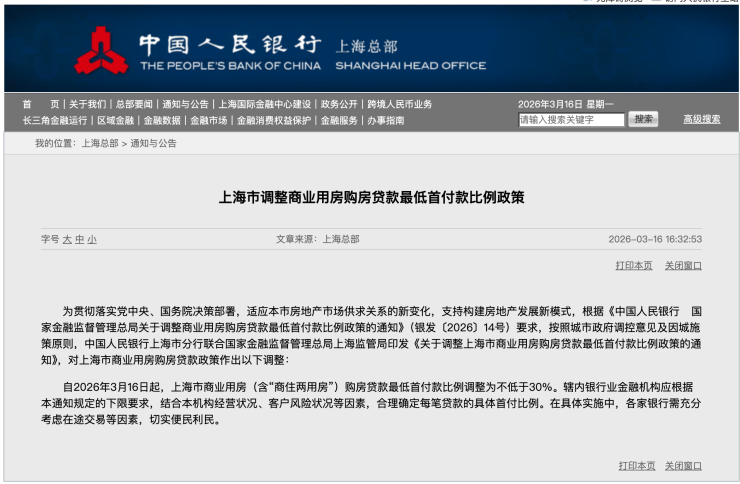Screen dimensions: 740x484
Task: Set font size to 大 (large)
Action: (67, 240)
